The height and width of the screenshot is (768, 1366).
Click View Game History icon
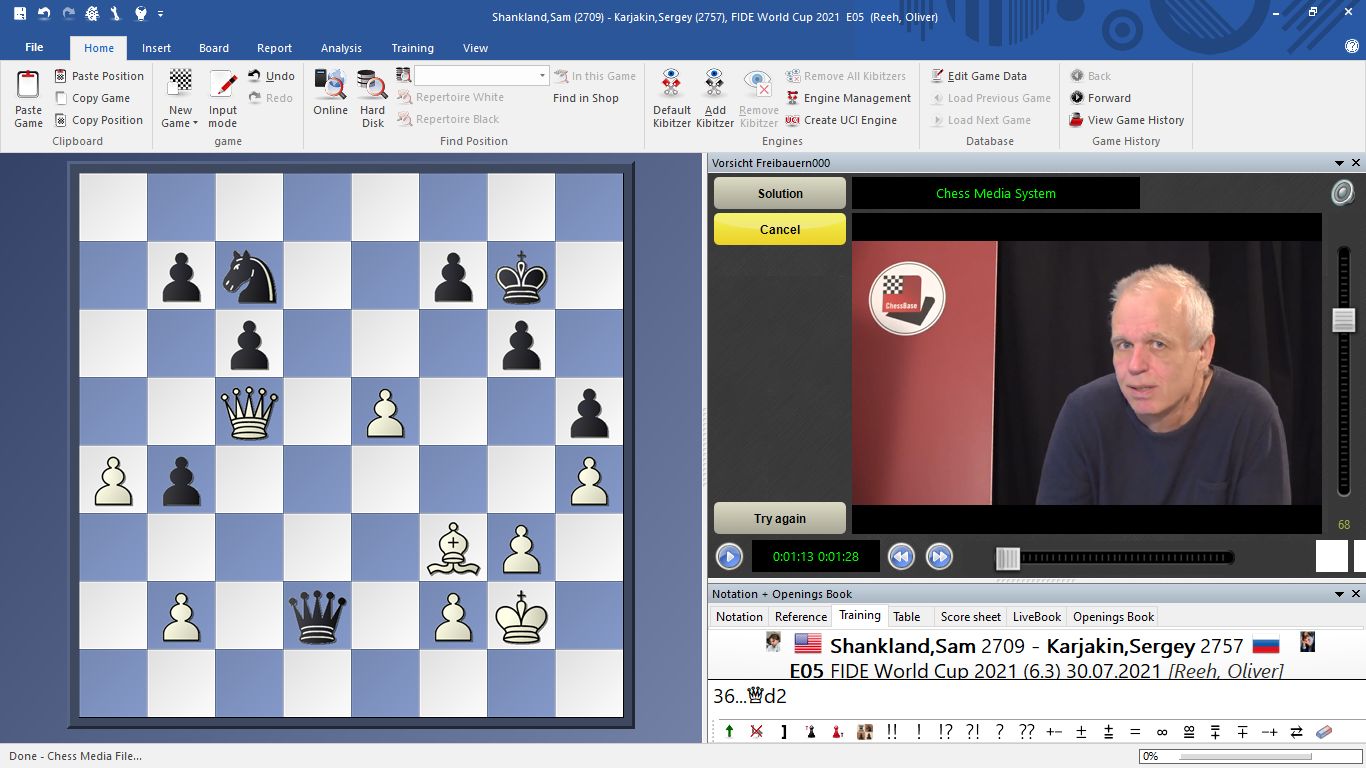click(1076, 120)
